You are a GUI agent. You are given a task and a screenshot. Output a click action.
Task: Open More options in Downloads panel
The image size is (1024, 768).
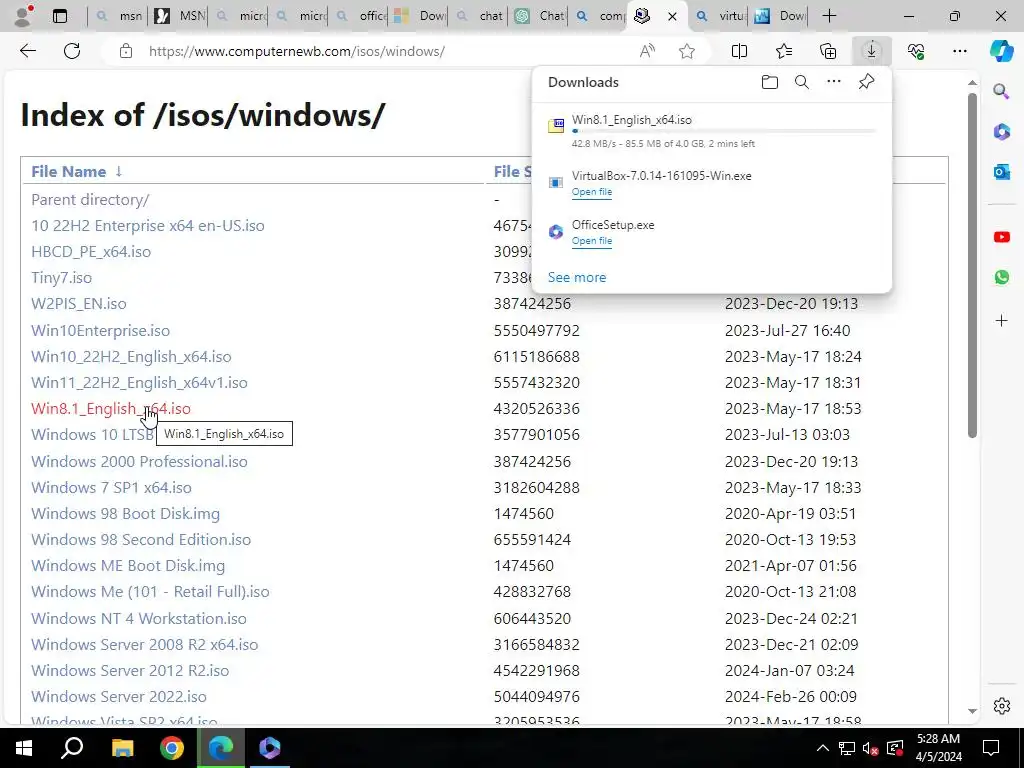[834, 82]
